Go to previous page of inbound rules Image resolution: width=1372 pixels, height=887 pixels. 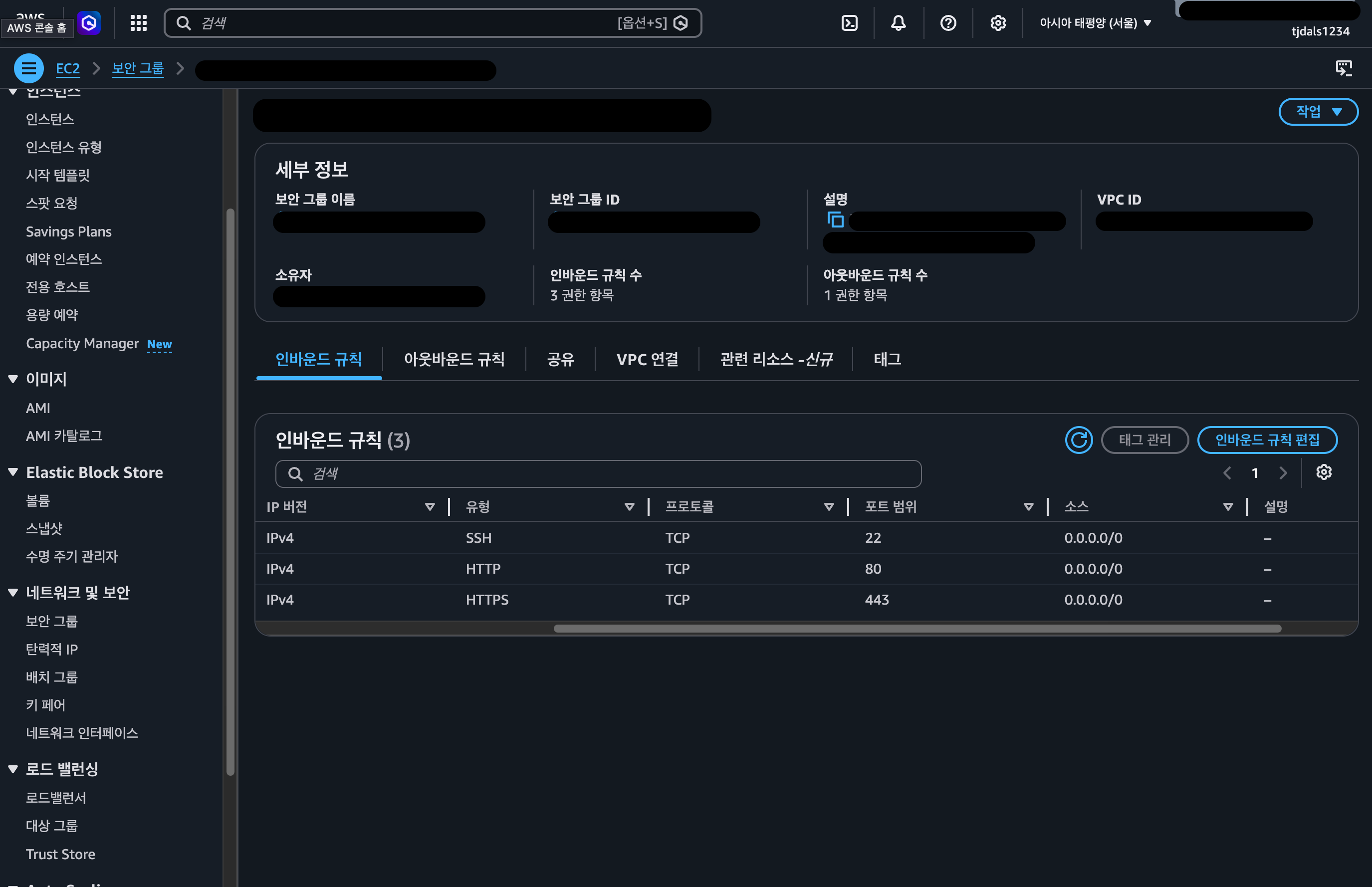click(1227, 473)
